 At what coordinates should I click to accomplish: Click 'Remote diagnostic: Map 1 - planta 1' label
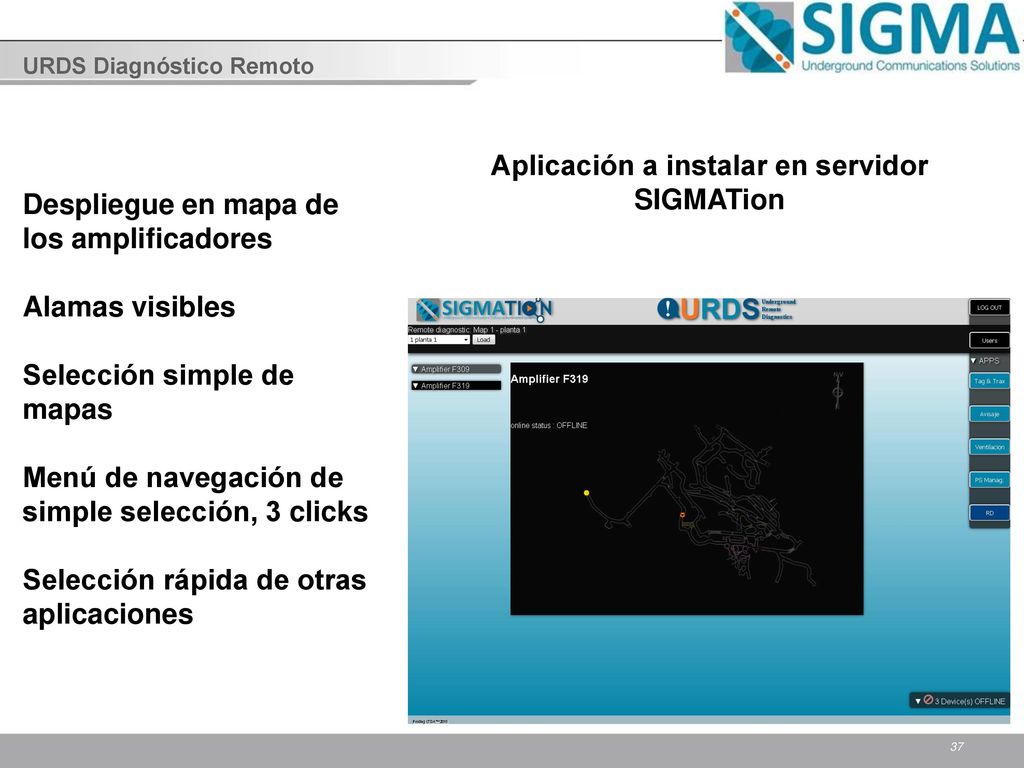pyautogui.click(x=467, y=330)
